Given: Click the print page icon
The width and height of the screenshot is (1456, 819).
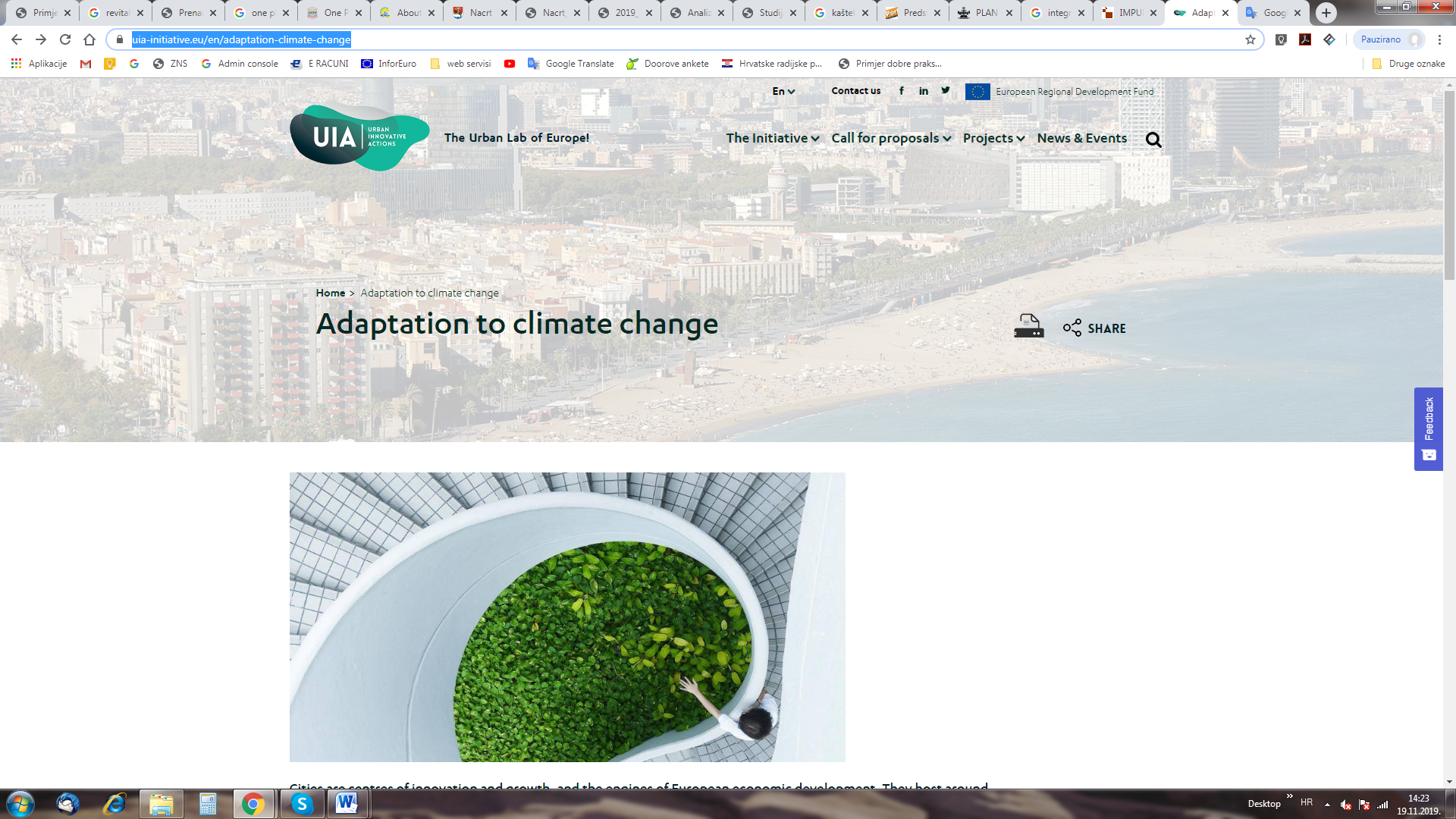Looking at the screenshot, I should pyautogui.click(x=1029, y=326).
